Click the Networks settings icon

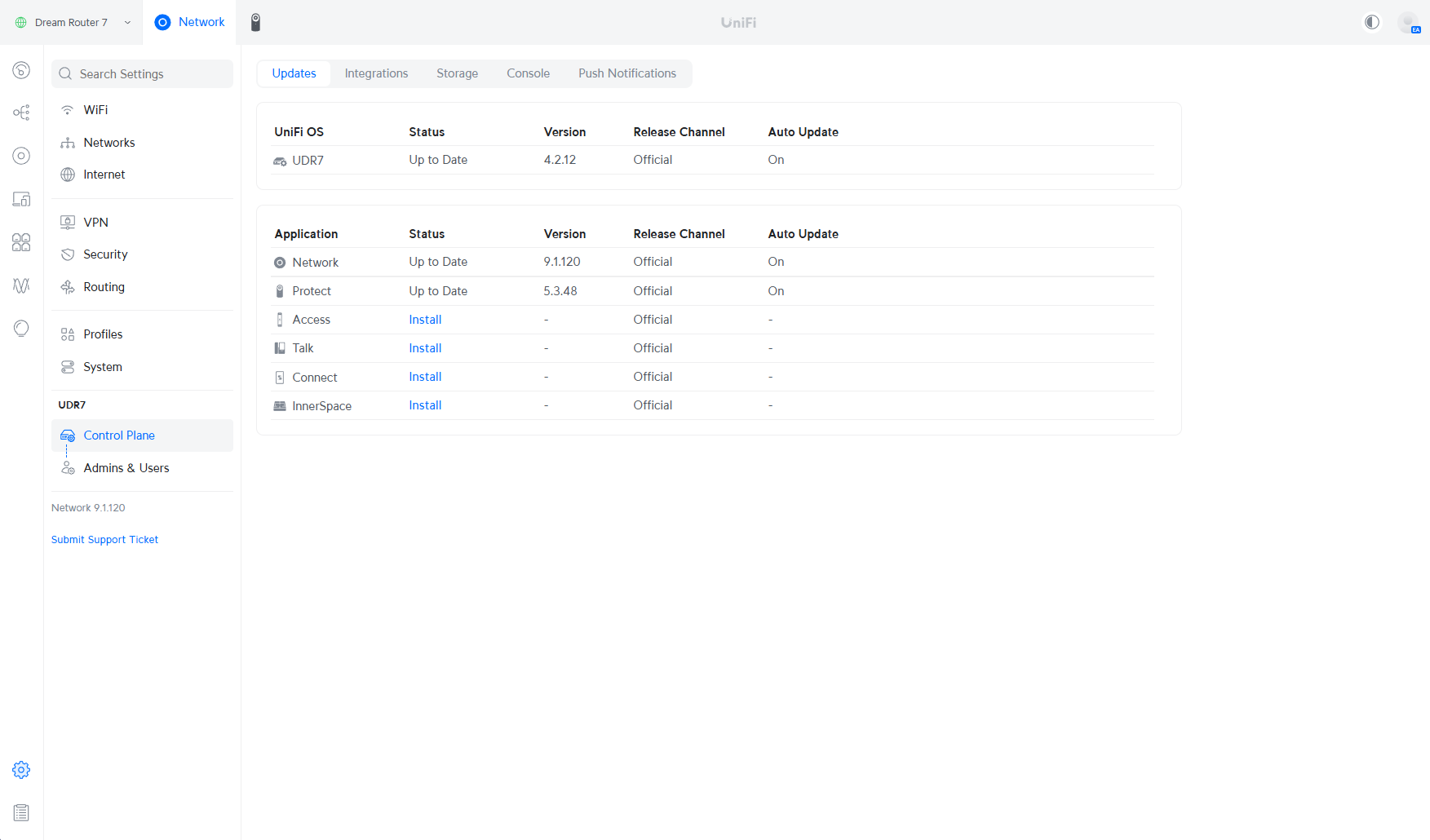click(x=68, y=143)
